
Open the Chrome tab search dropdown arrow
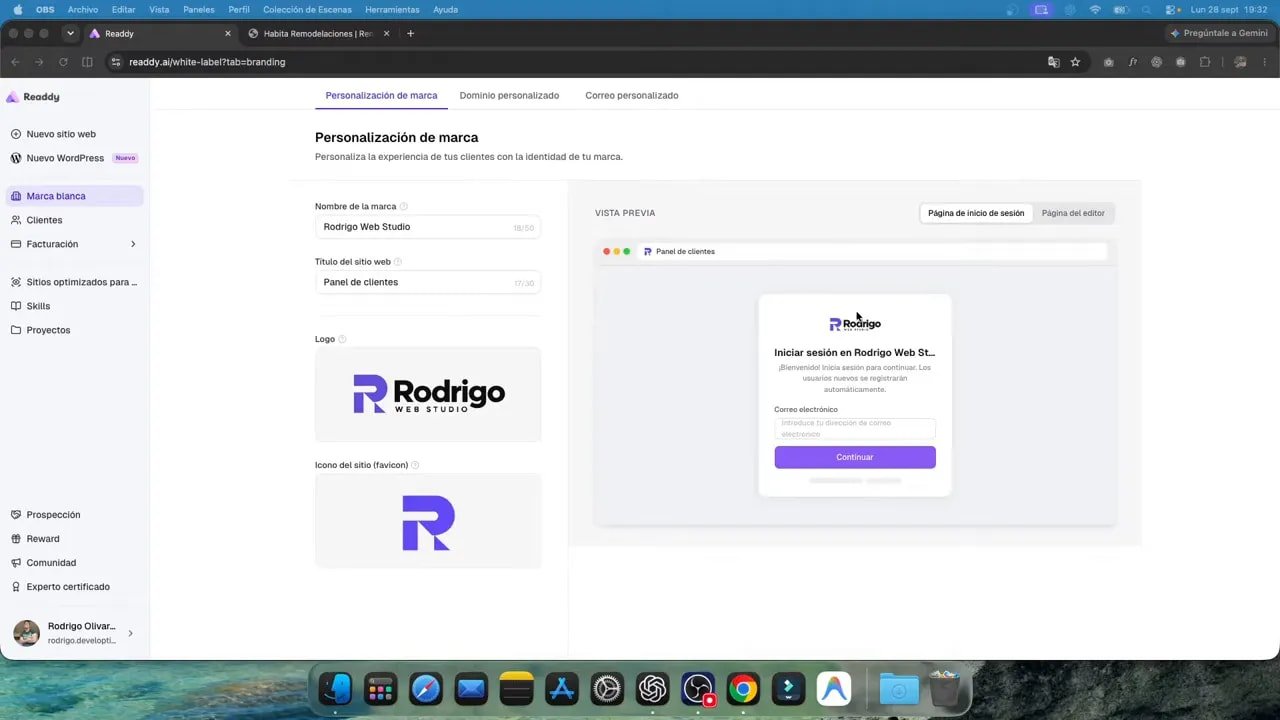tap(70, 33)
